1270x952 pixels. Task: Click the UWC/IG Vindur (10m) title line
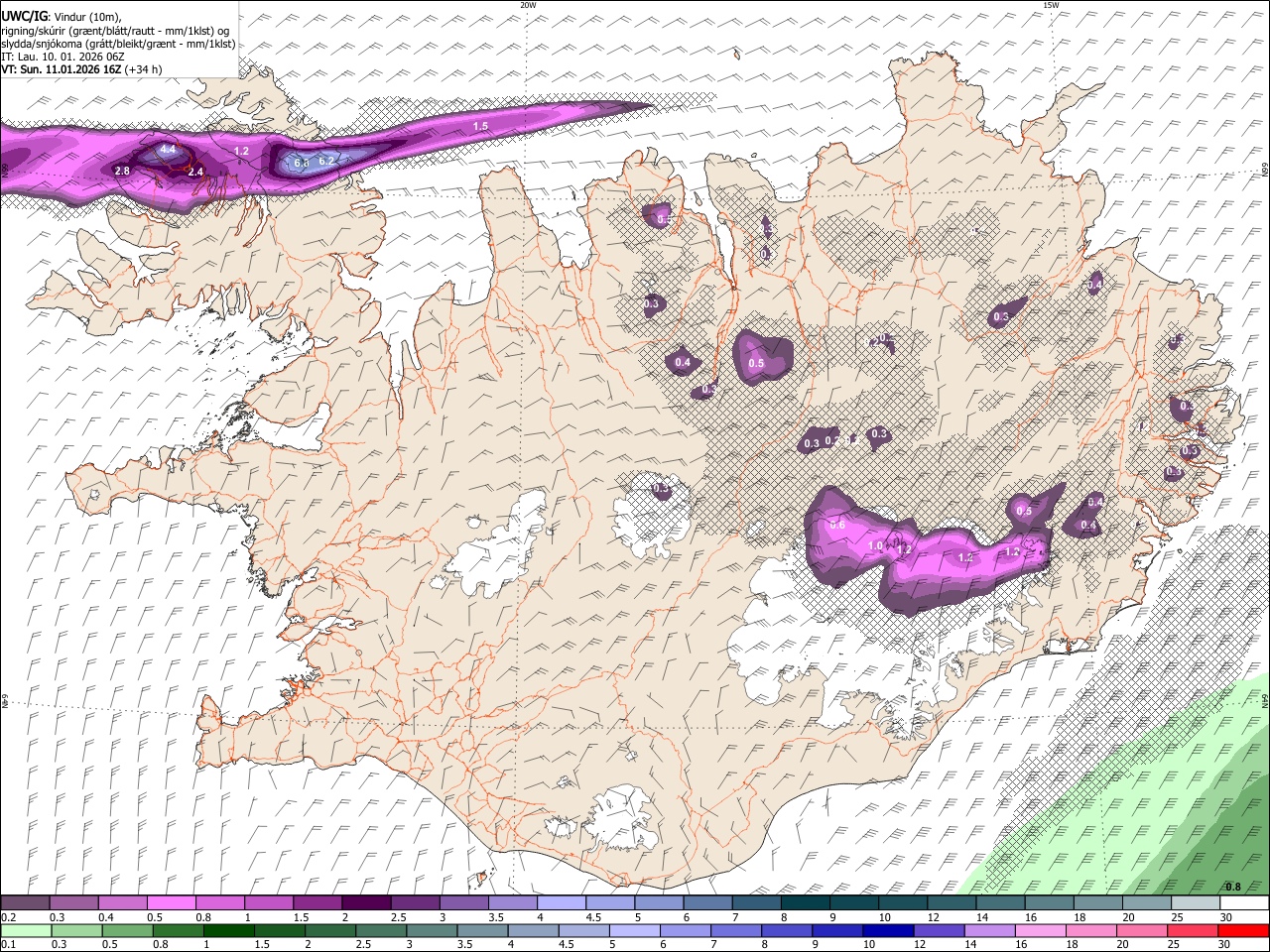[62, 17]
